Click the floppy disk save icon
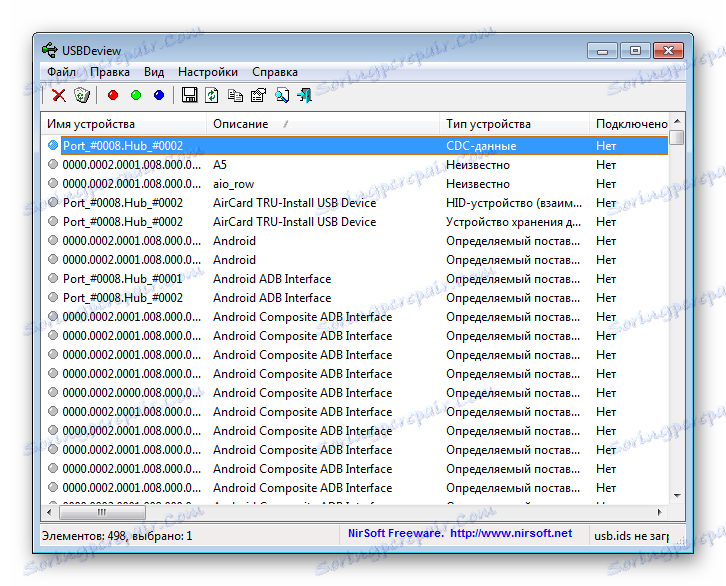Screen dimensions: 726x586 [x=189, y=95]
